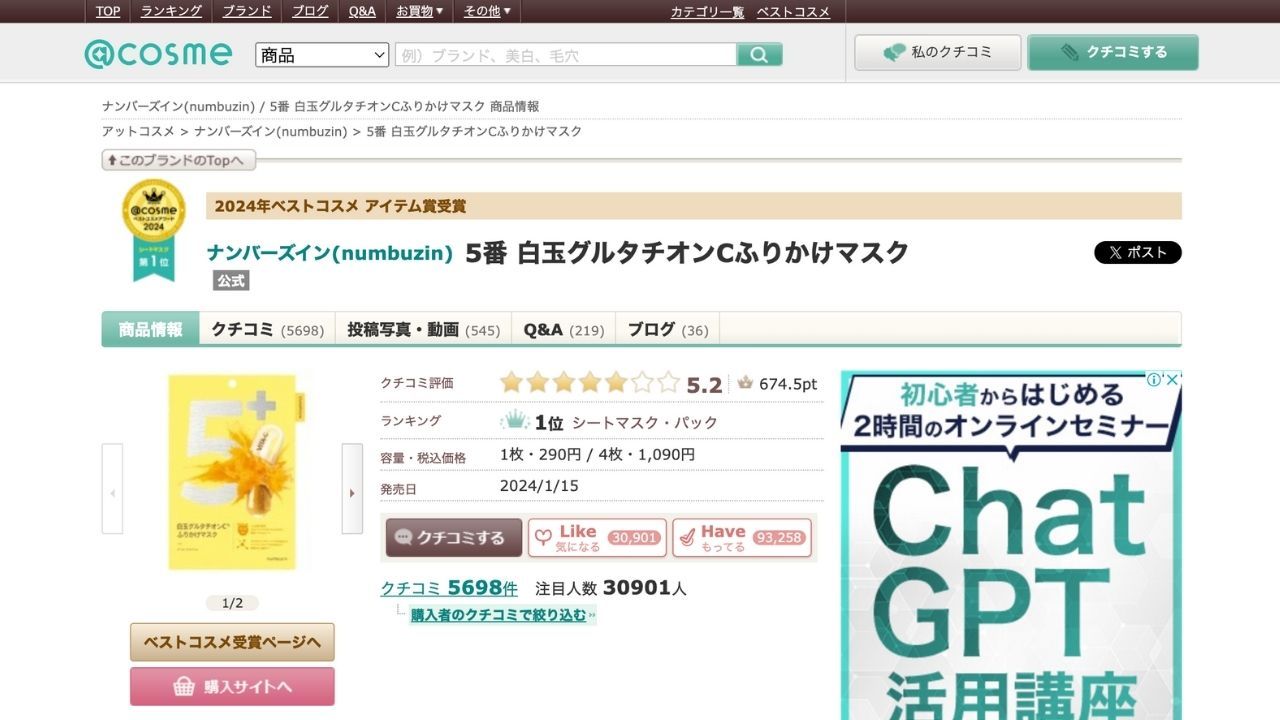Click the 674.5pt points value
1280x720 pixels.
[x=788, y=384]
